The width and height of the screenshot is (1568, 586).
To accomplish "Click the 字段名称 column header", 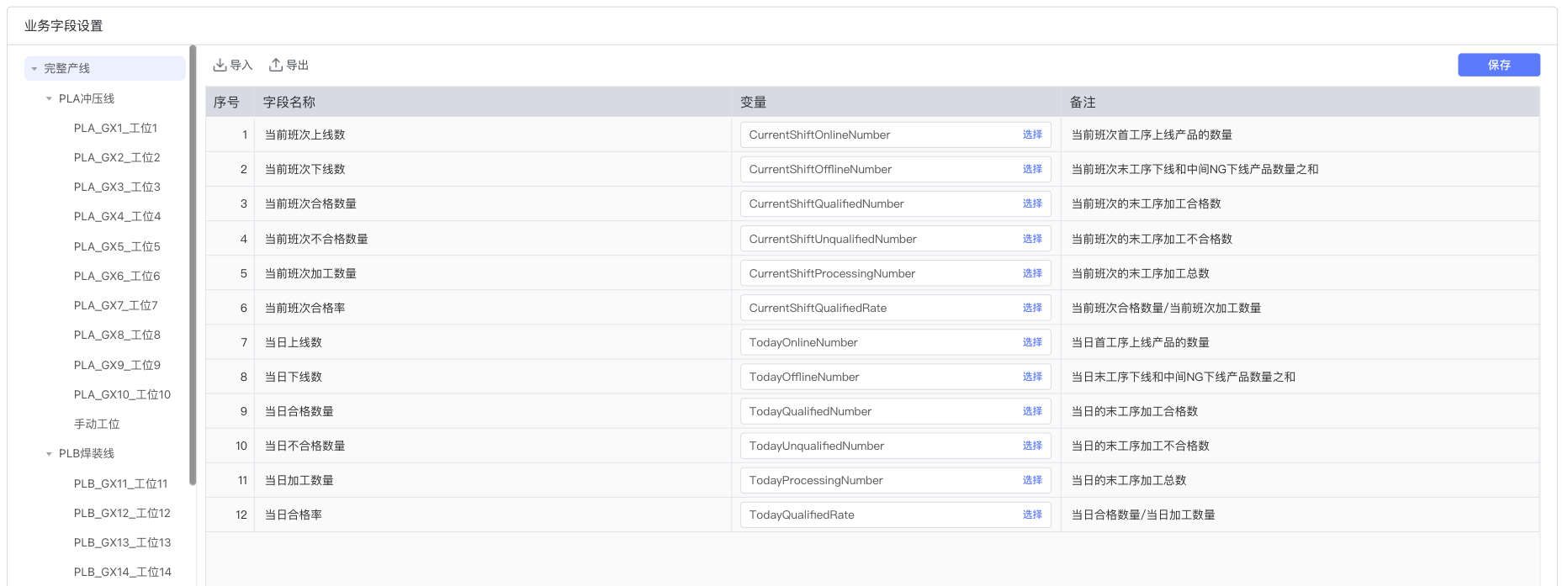I will (x=289, y=103).
